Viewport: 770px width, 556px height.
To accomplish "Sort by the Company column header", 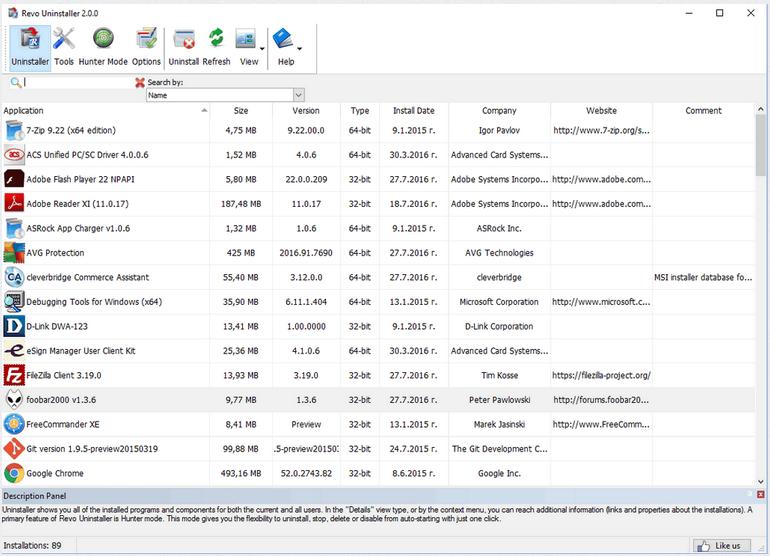I will click(x=499, y=111).
